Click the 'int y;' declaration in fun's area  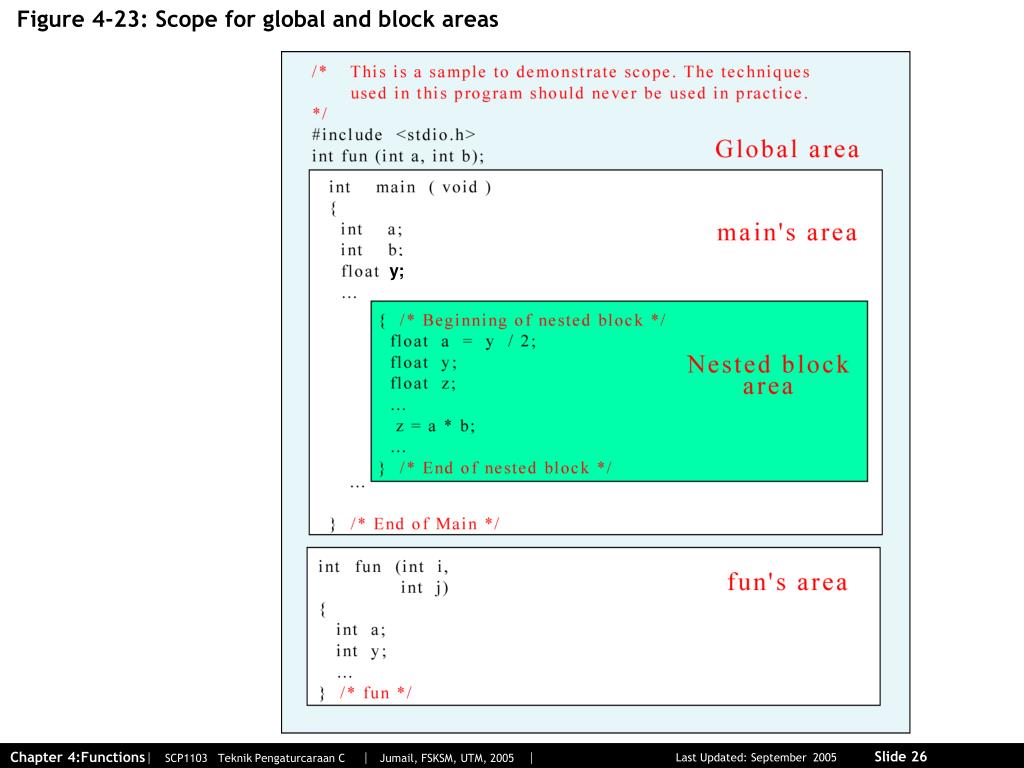pos(361,651)
